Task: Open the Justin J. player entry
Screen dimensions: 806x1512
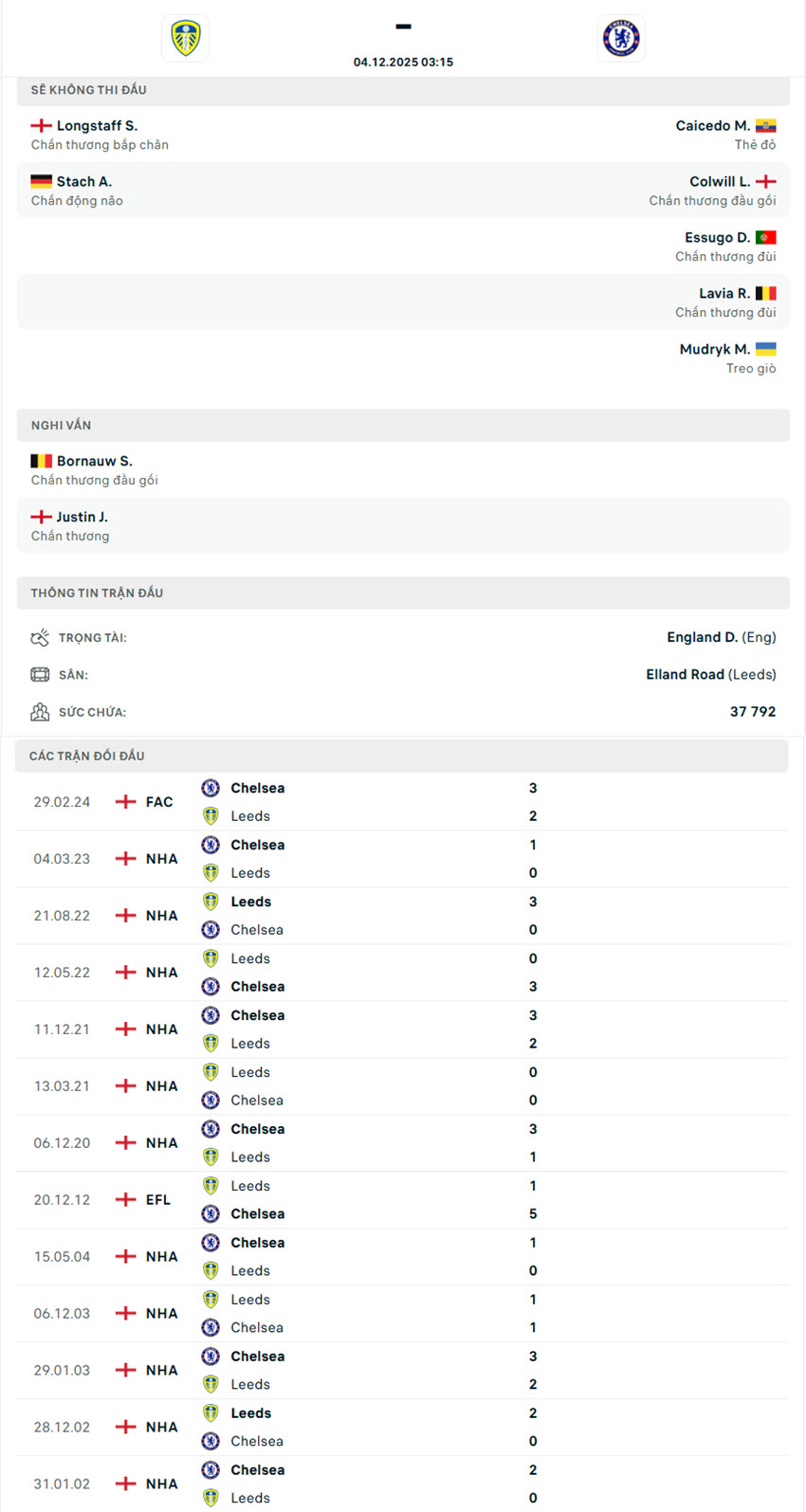Action: click(82, 518)
